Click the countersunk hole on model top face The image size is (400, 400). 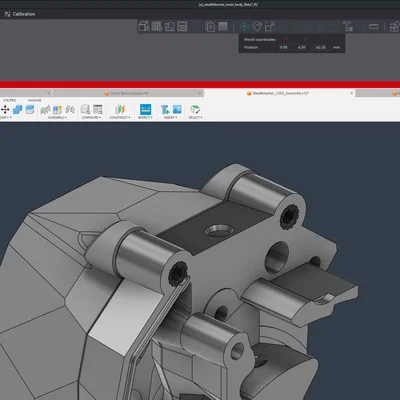coord(219,230)
